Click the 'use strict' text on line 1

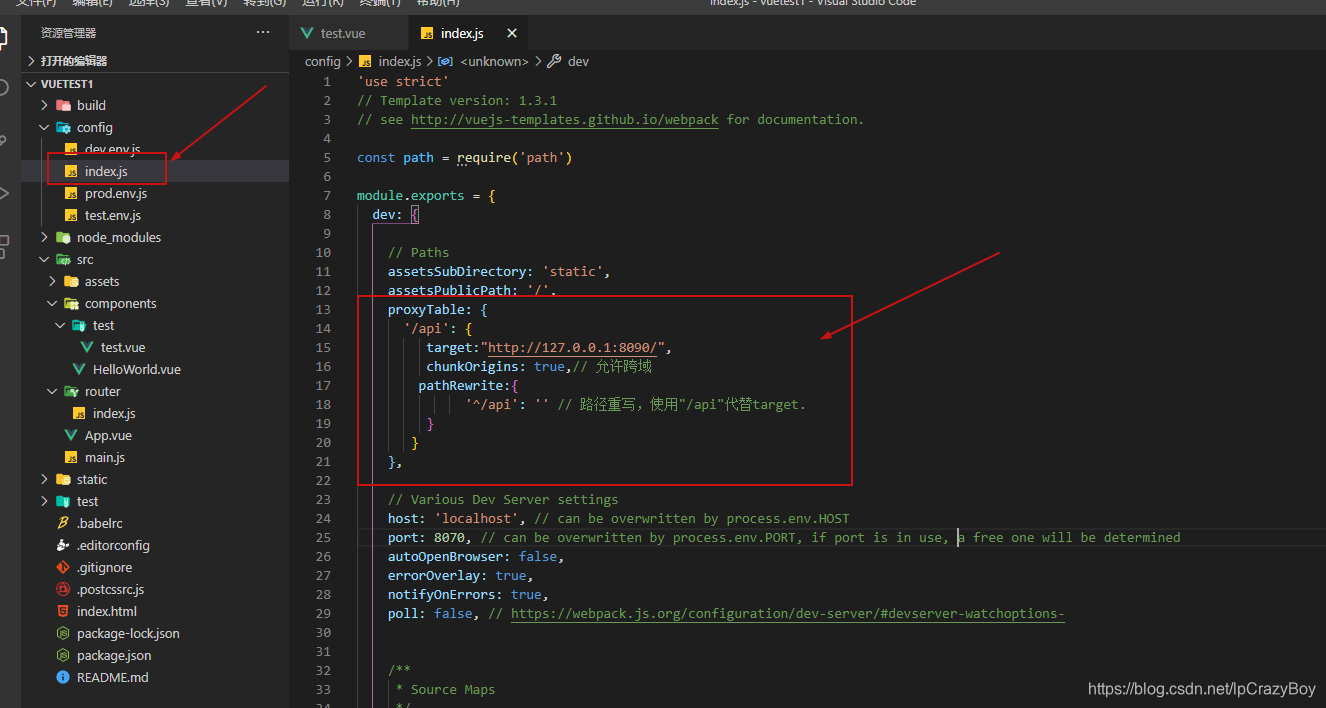point(403,81)
